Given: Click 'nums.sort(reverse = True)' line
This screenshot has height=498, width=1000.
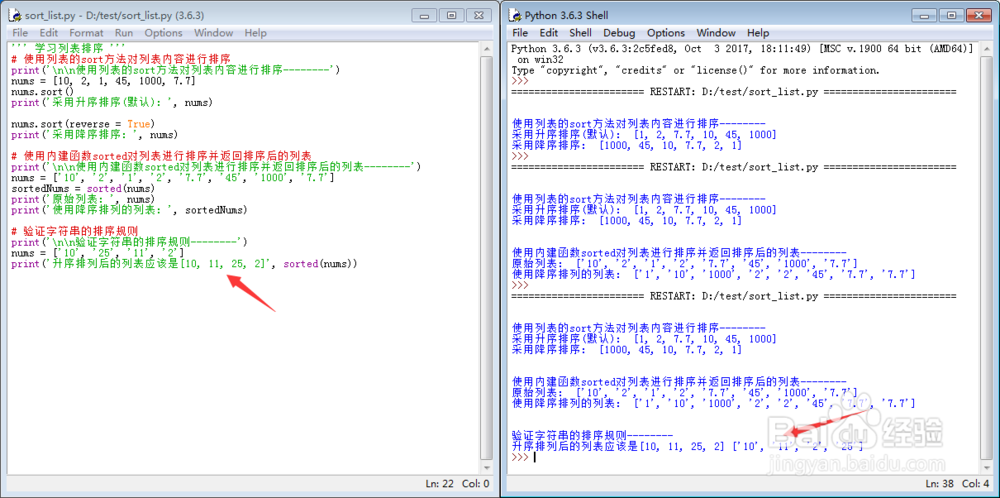Looking at the screenshot, I should coord(83,124).
